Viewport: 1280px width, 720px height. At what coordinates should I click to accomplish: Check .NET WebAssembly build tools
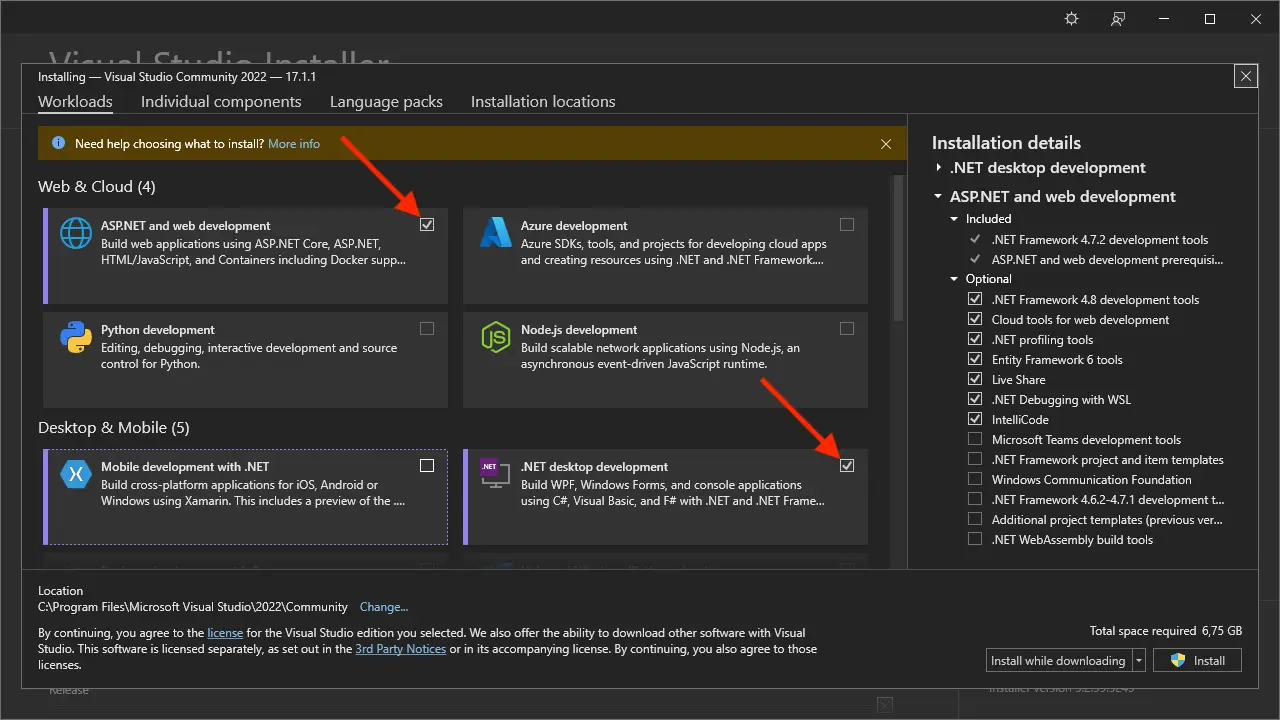975,540
